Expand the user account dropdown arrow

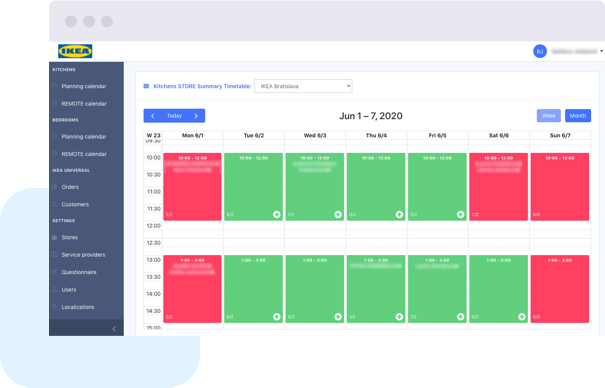pyautogui.click(x=601, y=51)
